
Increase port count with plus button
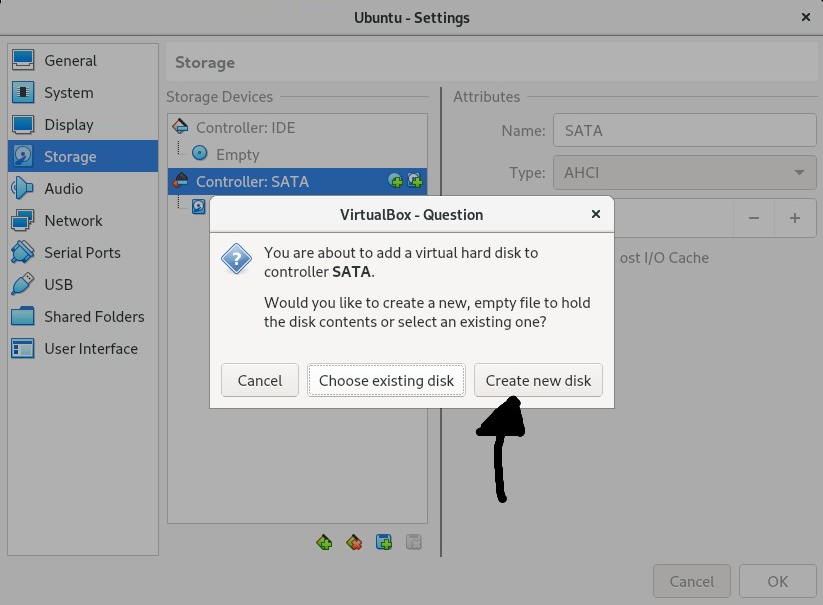(795, 218)
